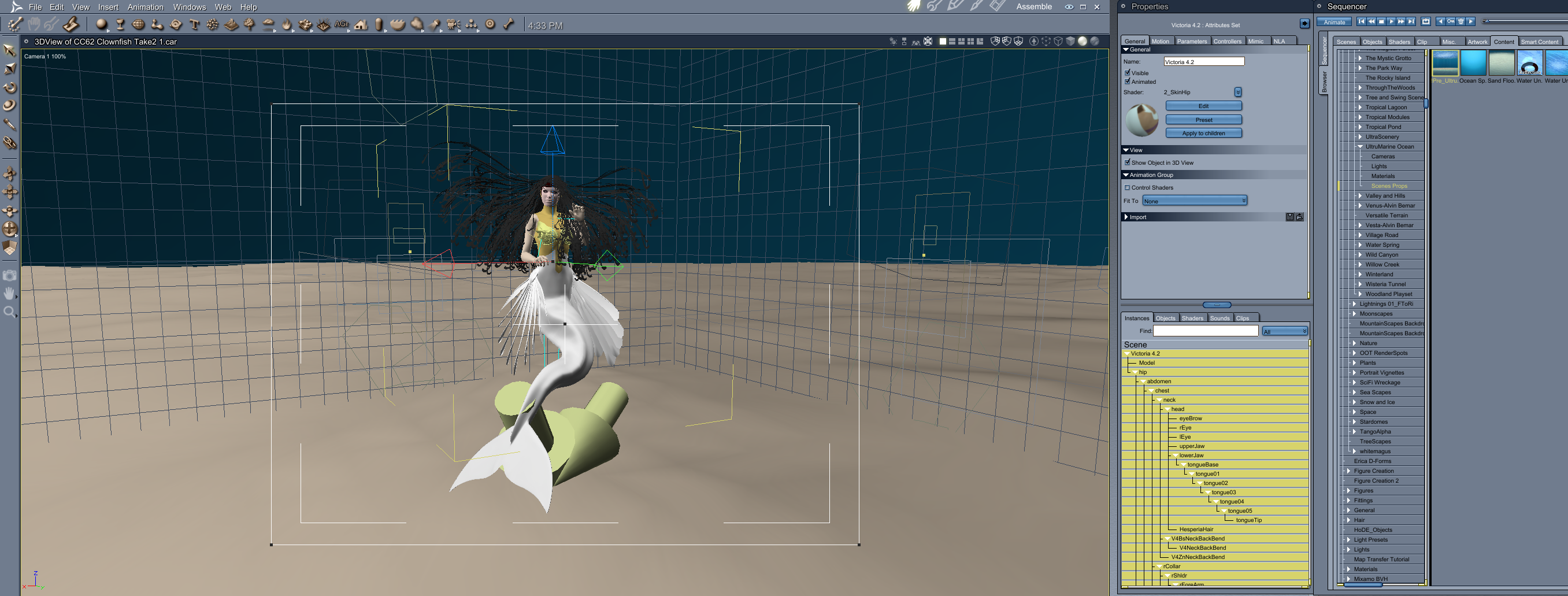Insert a house scene object

tap(361, 24)
